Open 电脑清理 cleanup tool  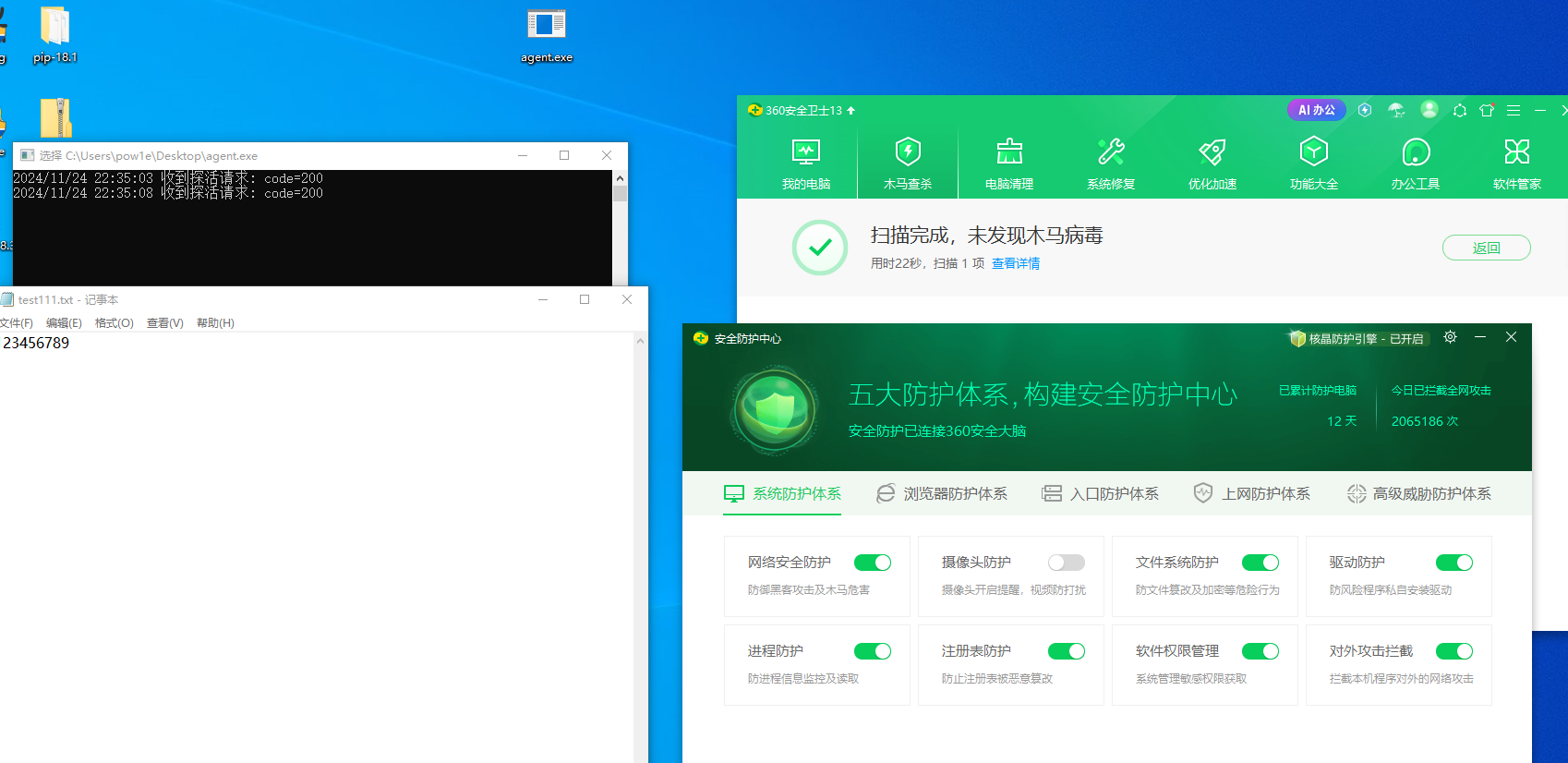click(x=1009, y=164)
